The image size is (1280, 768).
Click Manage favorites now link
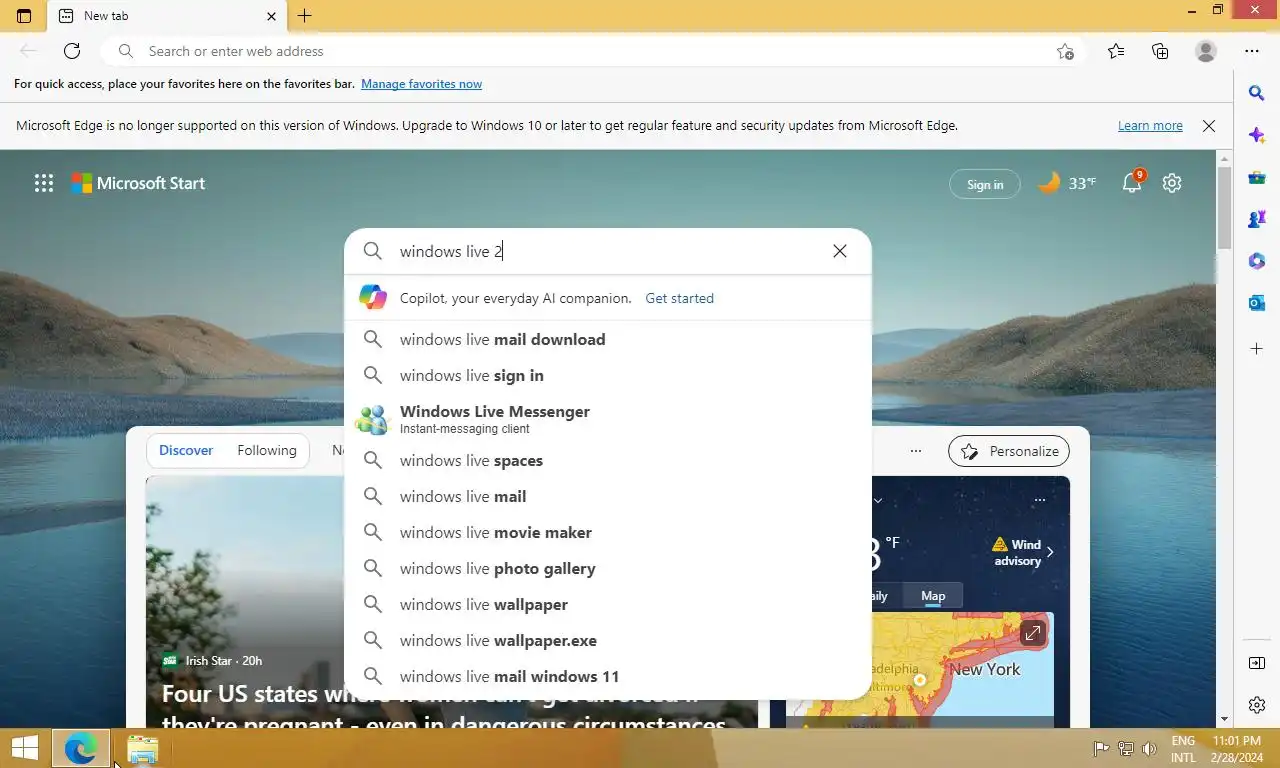click(421, 84)
